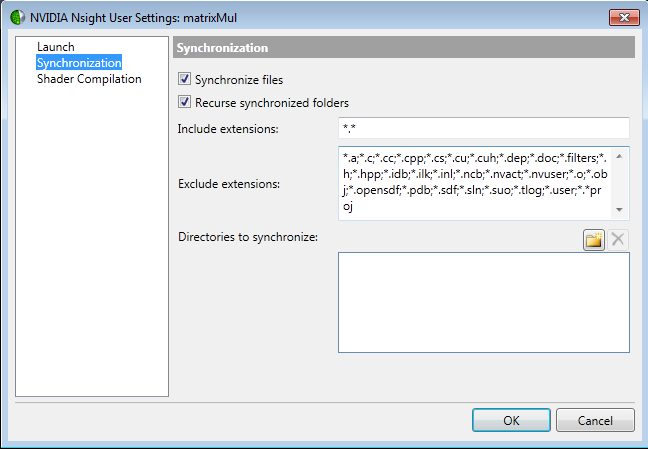Screen dimensions: 648x449
Task: Select Launch in the settings tree
Action: point(55,47)
